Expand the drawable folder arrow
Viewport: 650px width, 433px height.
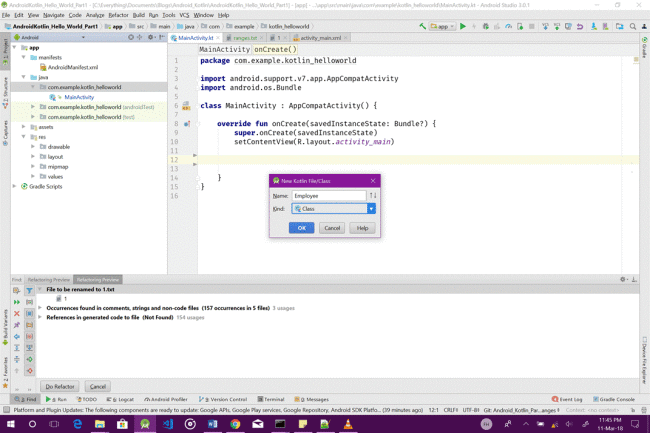tap(33, 147)
